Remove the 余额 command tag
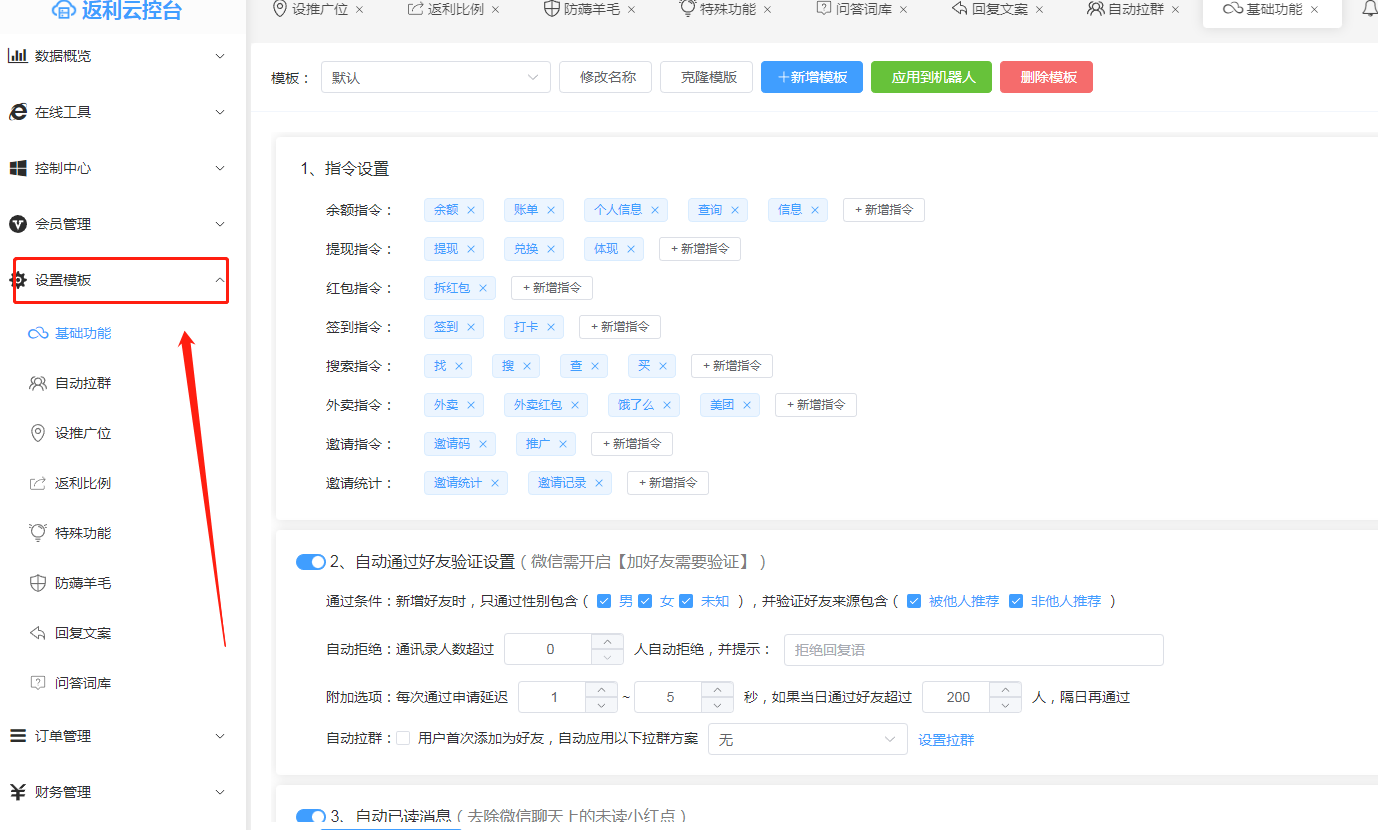 click(x=471, y=210)
